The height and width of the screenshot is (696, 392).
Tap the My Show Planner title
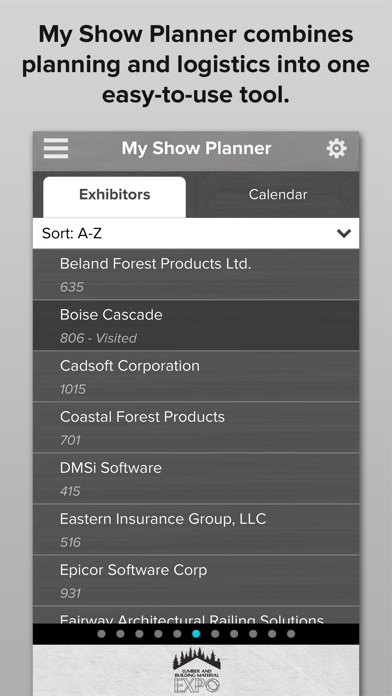click(x=196, y=149)
